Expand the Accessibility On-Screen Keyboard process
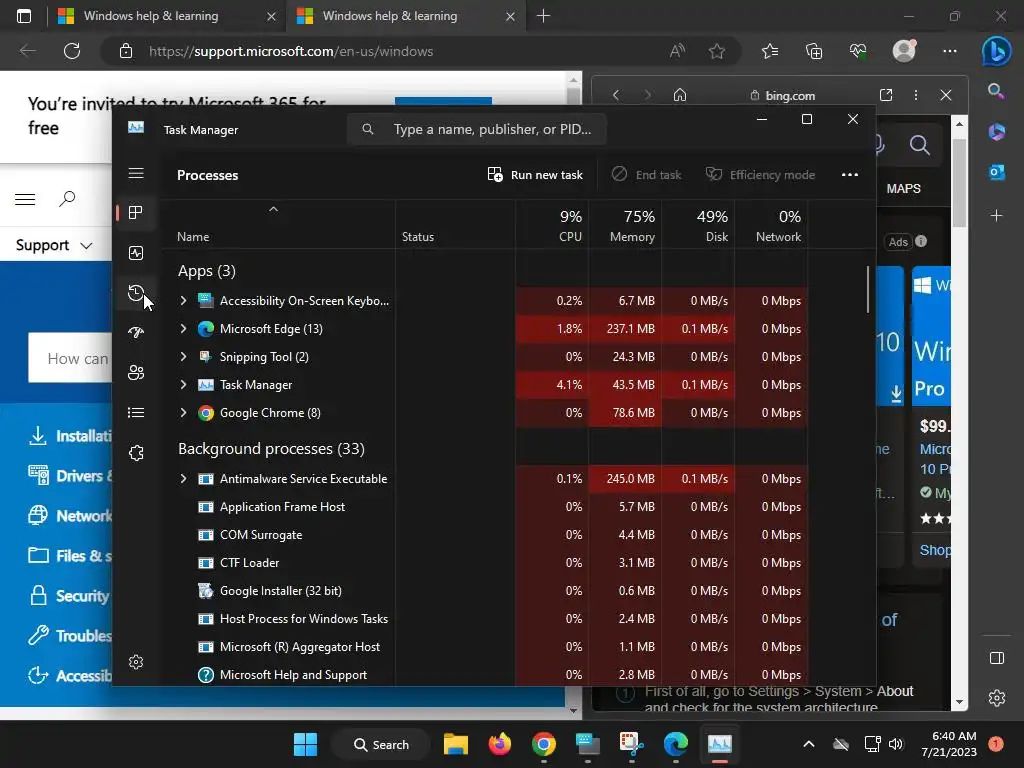 [184, 300]
